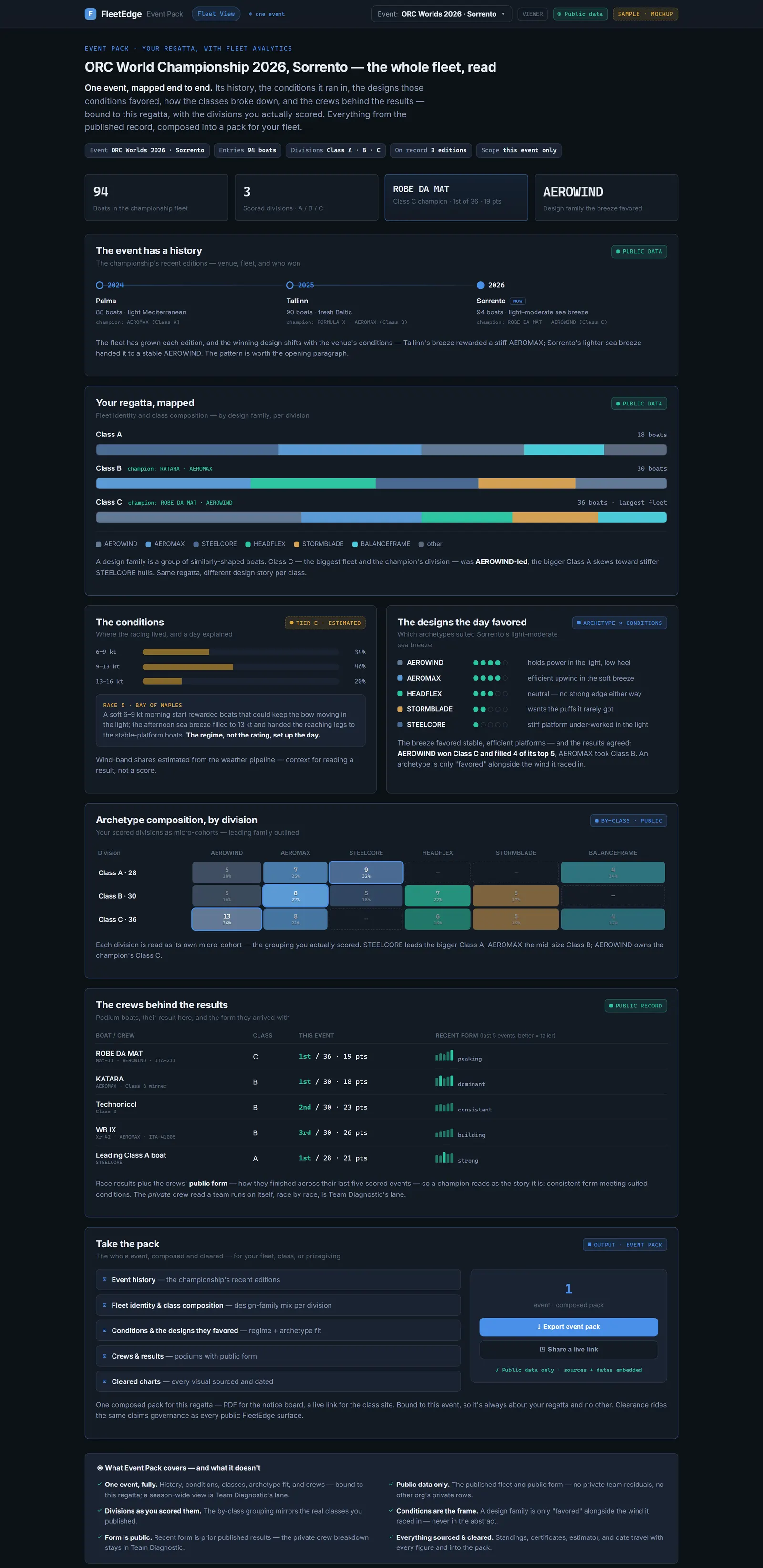Click Conditions & designs favored item icon

pyautogui.click(x=104, y=1330)
